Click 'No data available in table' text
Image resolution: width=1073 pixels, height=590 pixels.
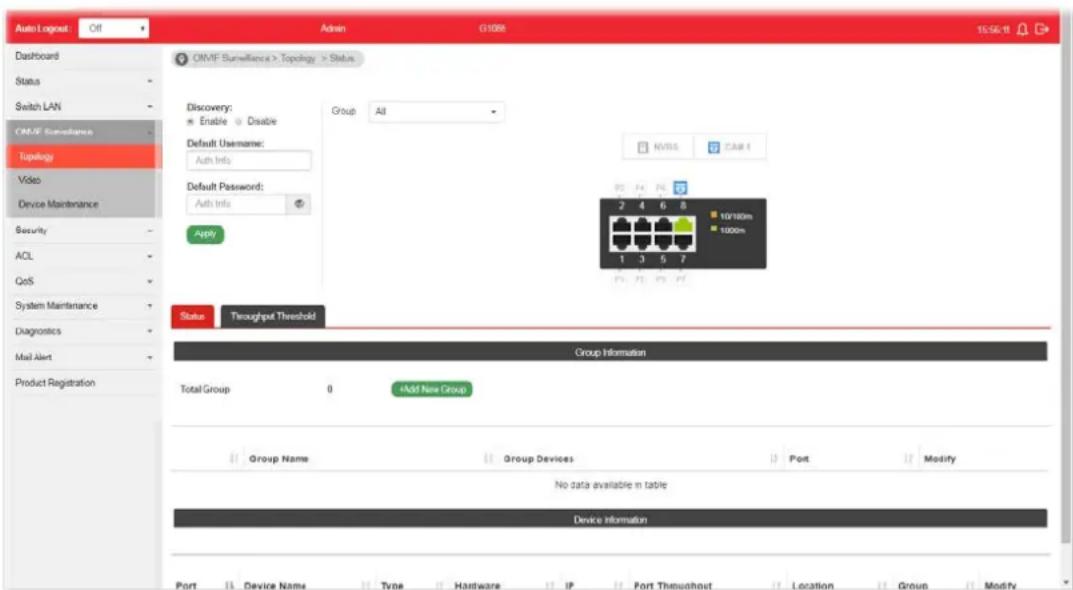coord(610,485)
